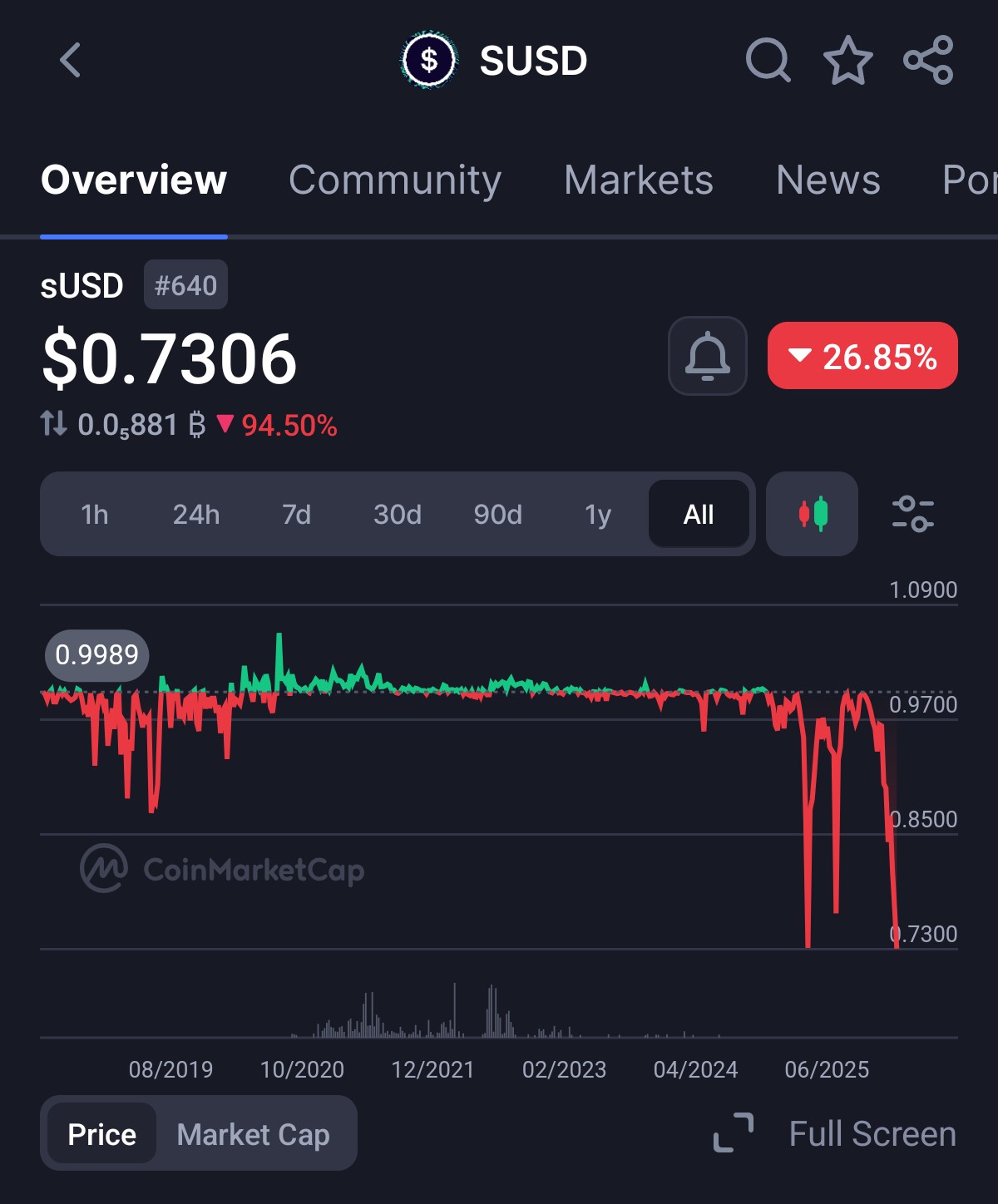Expand chart to Full Screen
The width and height of the screenshot is (998, 1204).
click(x=836, y=1134)
